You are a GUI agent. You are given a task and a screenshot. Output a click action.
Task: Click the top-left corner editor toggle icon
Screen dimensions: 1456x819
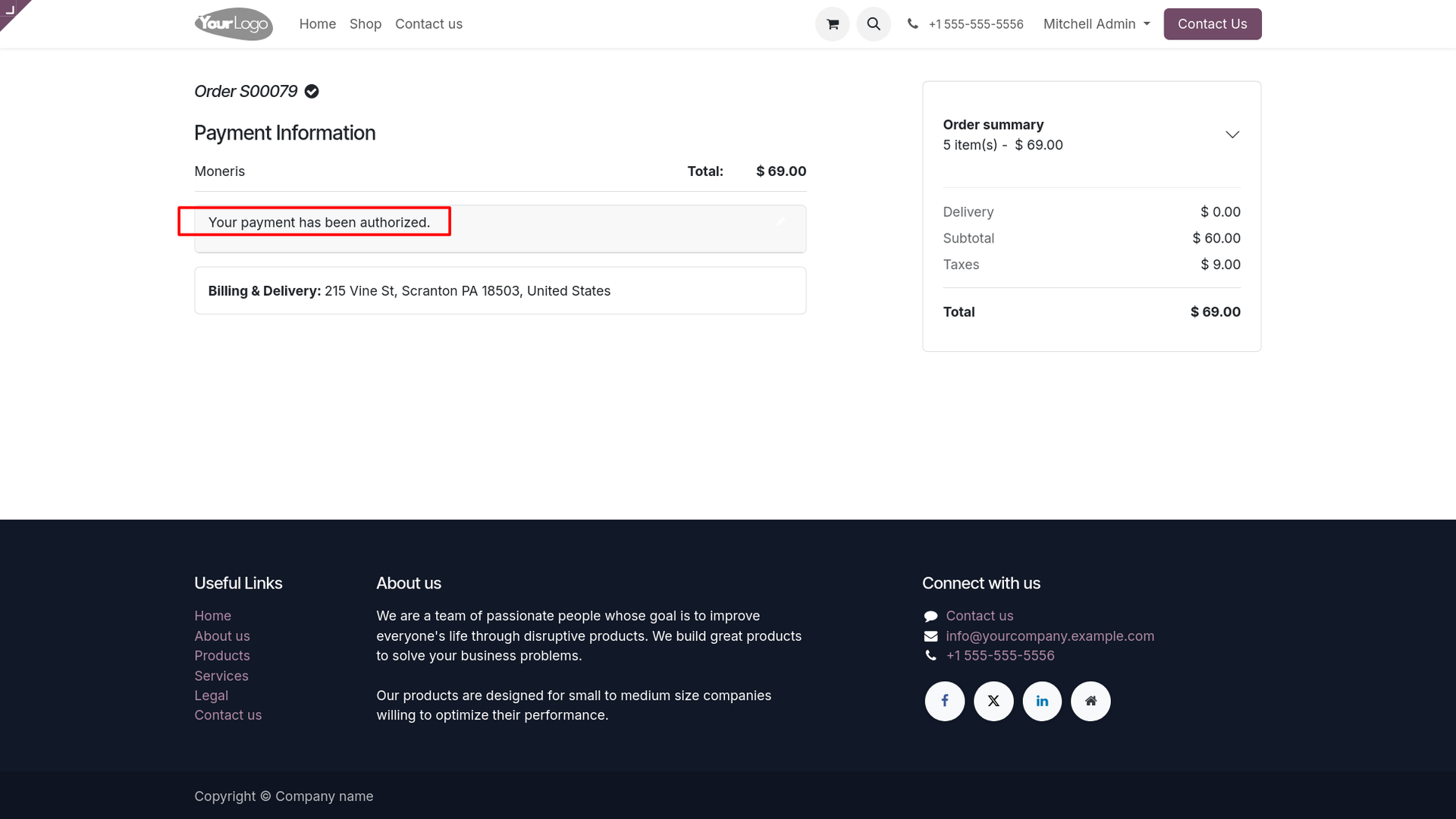(11, 10)
